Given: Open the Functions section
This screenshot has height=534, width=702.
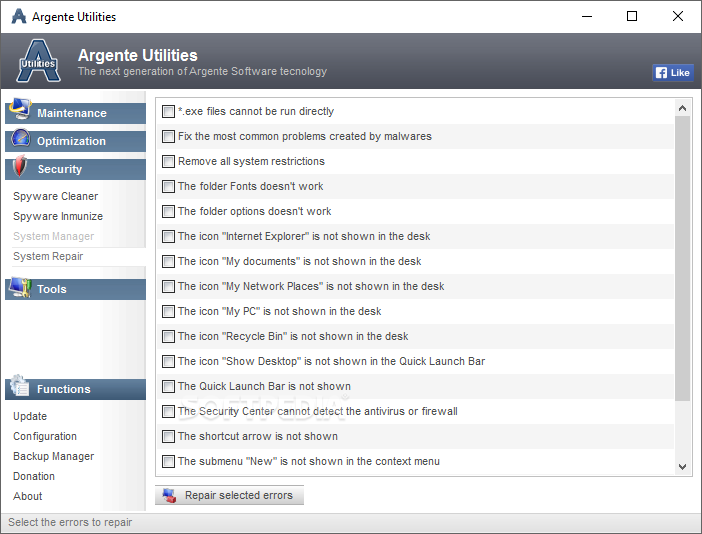Looking at the screenshot, I should (x=75, y=389).
